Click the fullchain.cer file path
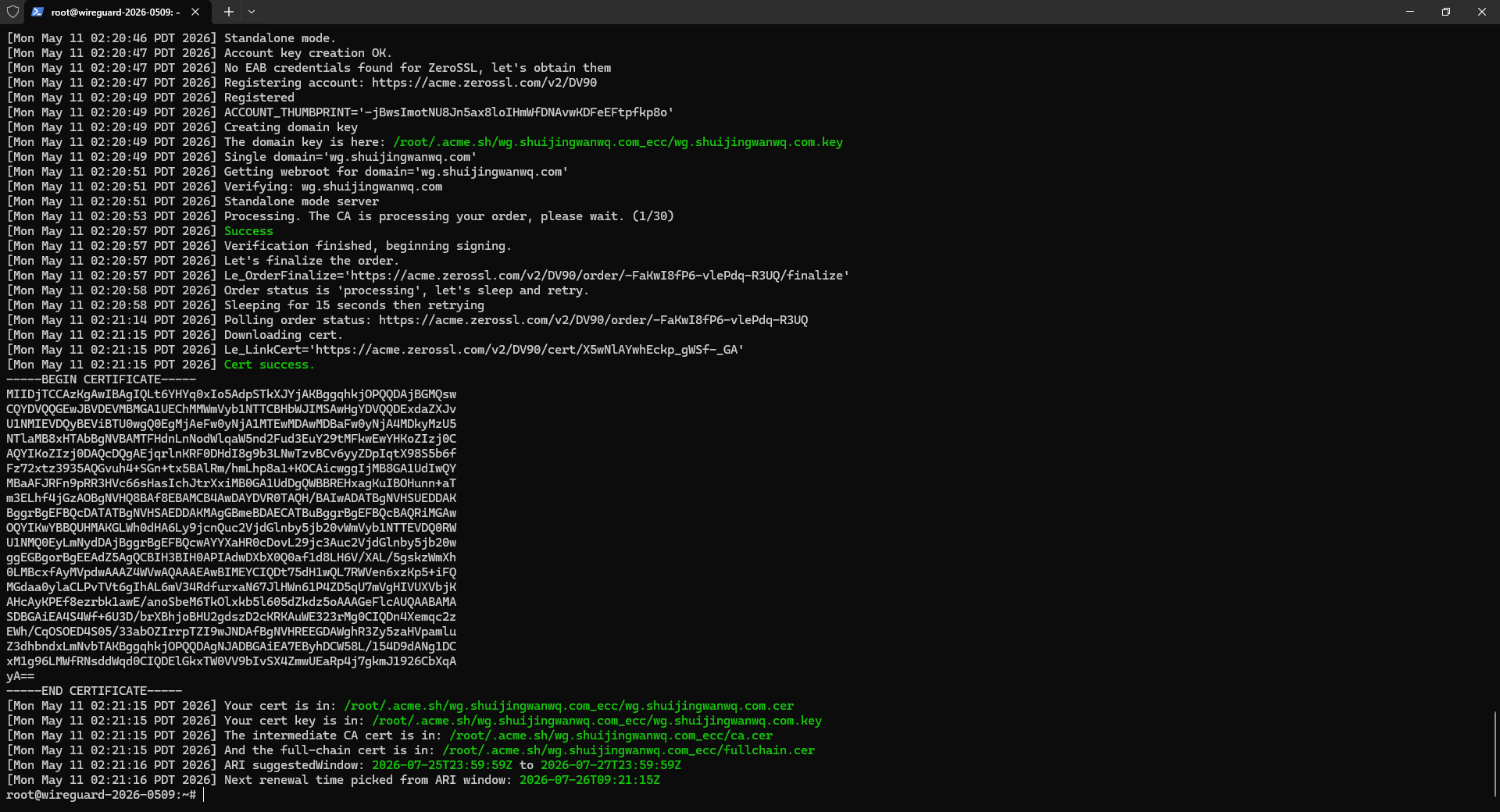 629,750
